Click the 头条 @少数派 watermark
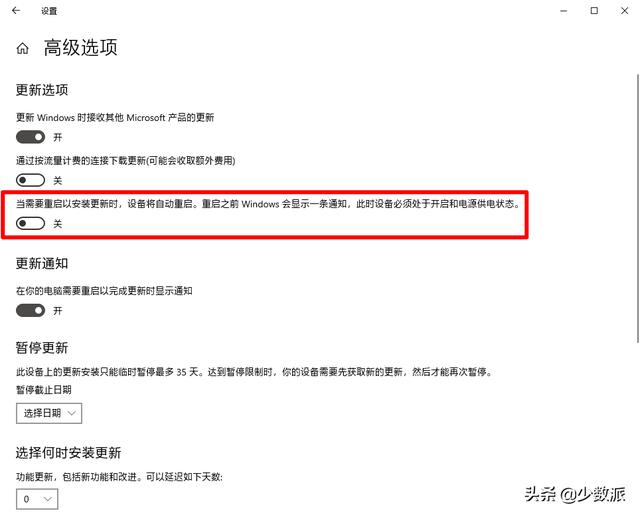This screenshot has height=517, width=640. (x=575, y=494)
